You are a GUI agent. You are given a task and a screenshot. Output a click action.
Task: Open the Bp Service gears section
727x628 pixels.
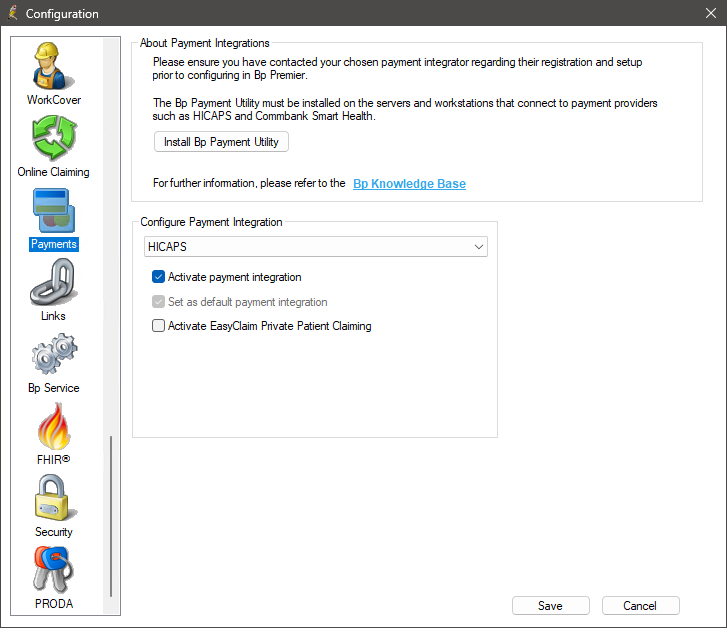point(54,363)
